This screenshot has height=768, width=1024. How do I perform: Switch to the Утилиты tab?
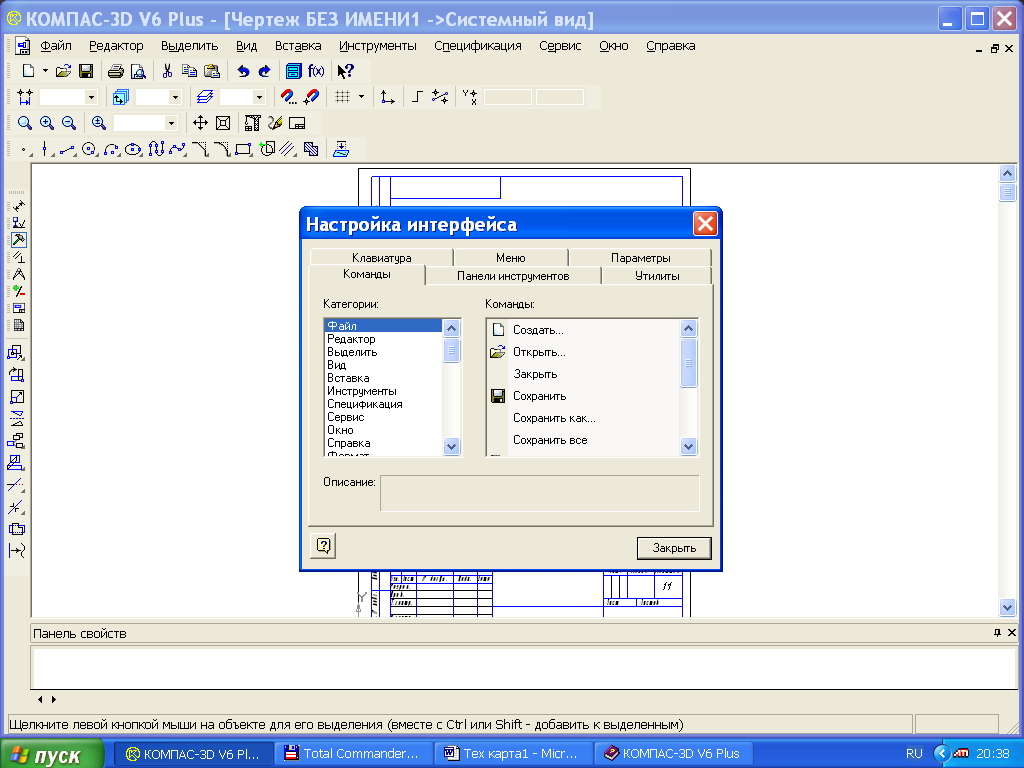[x=657, y=276]
